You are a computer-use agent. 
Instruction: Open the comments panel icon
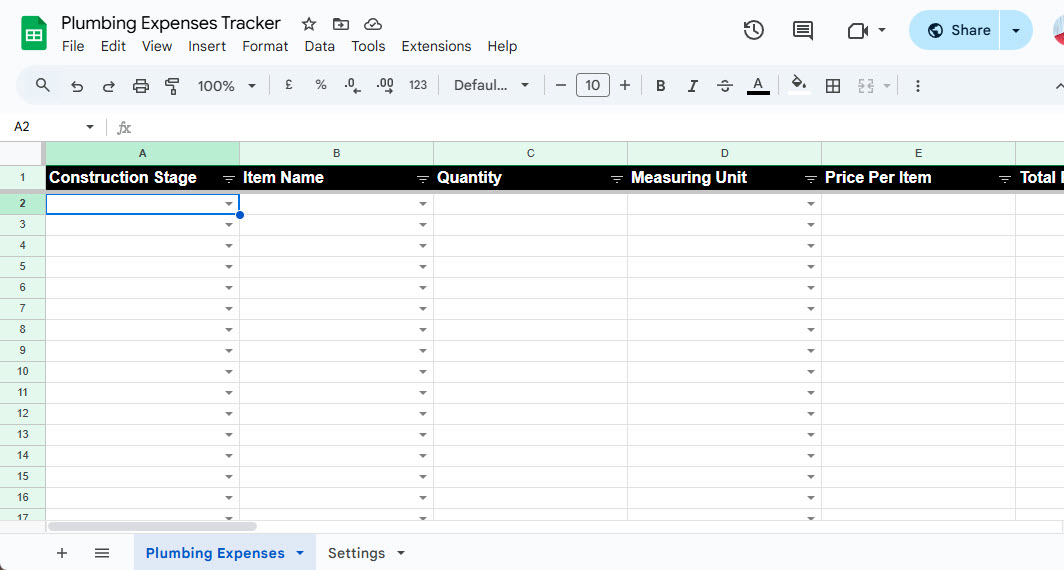(x=803, y=31)
